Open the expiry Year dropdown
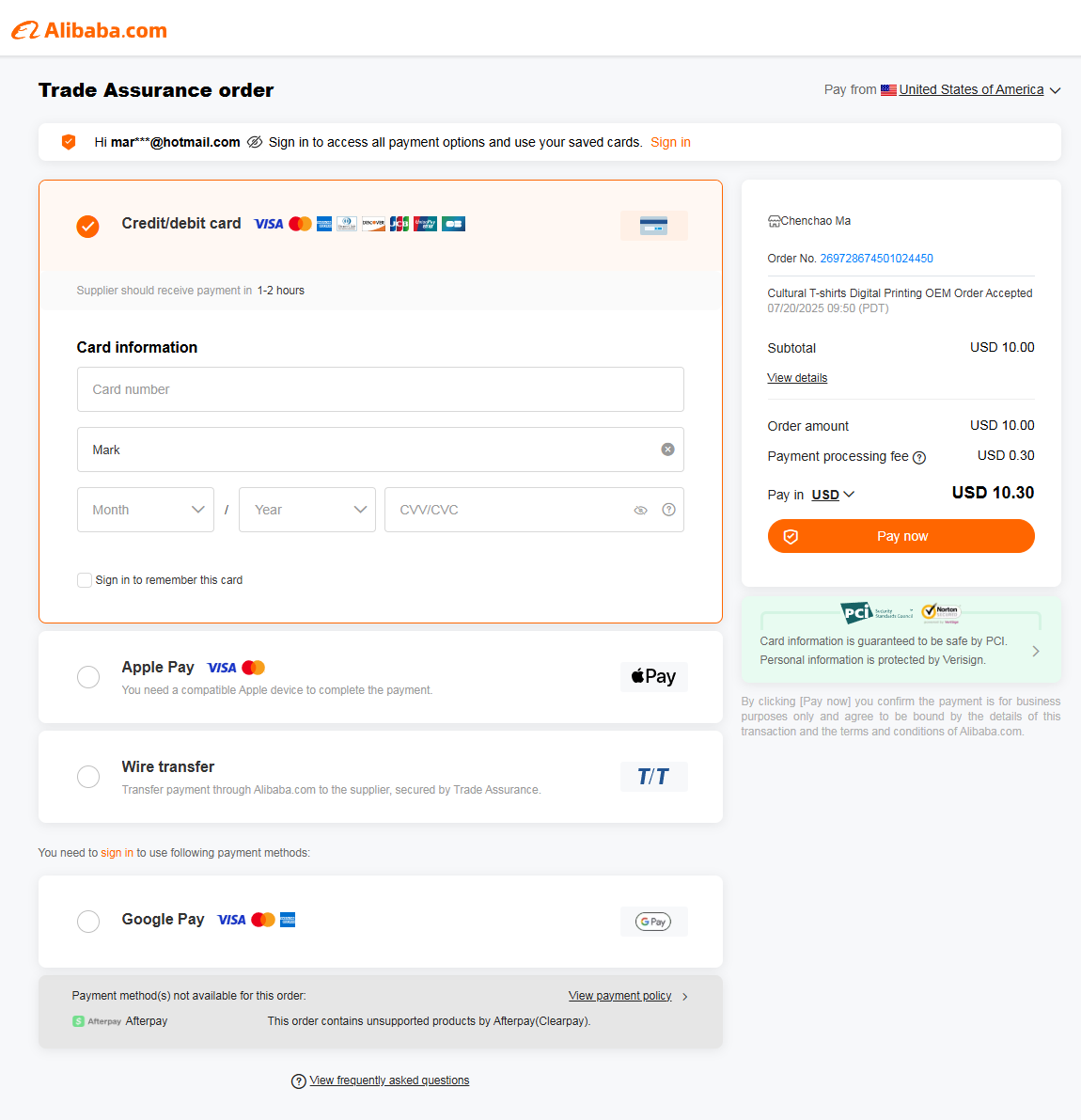Screen dimensions: 1081x1120 [307, 510]
